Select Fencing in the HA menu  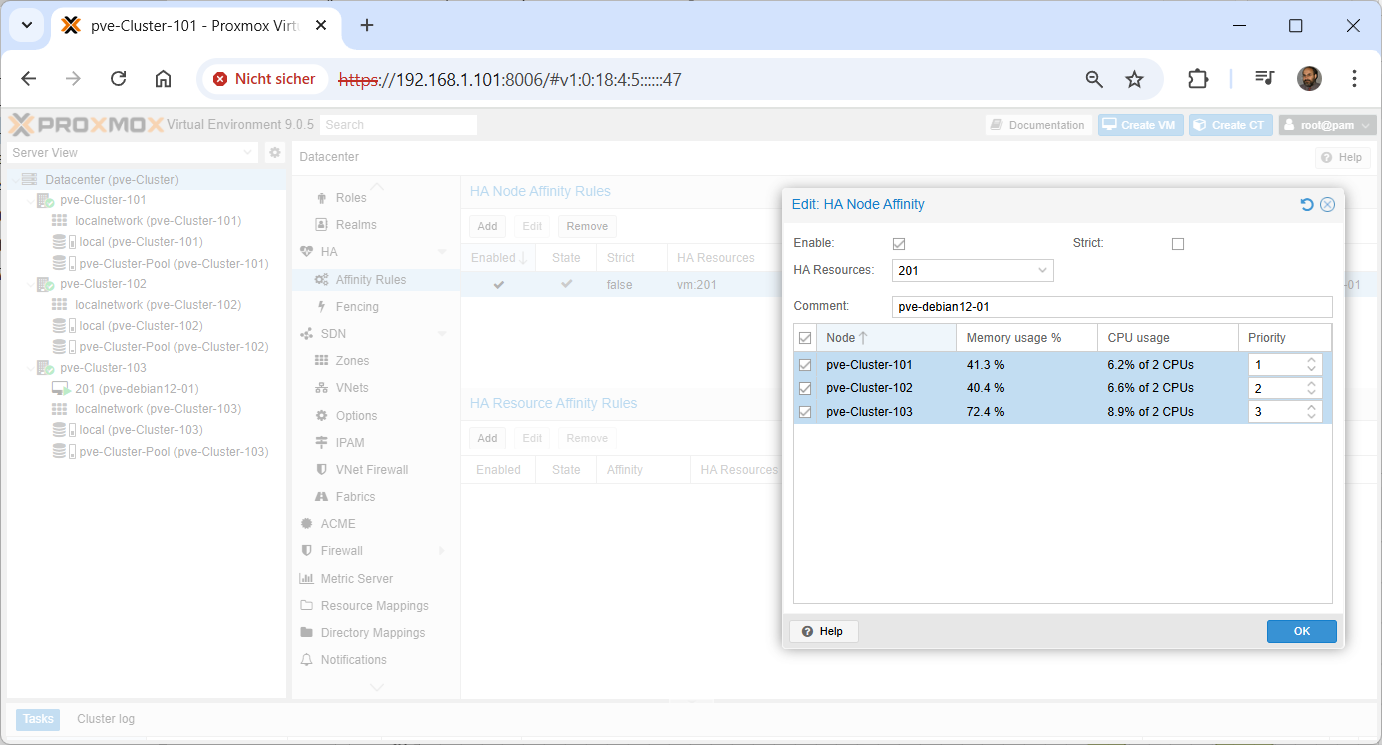click(357, 307)
